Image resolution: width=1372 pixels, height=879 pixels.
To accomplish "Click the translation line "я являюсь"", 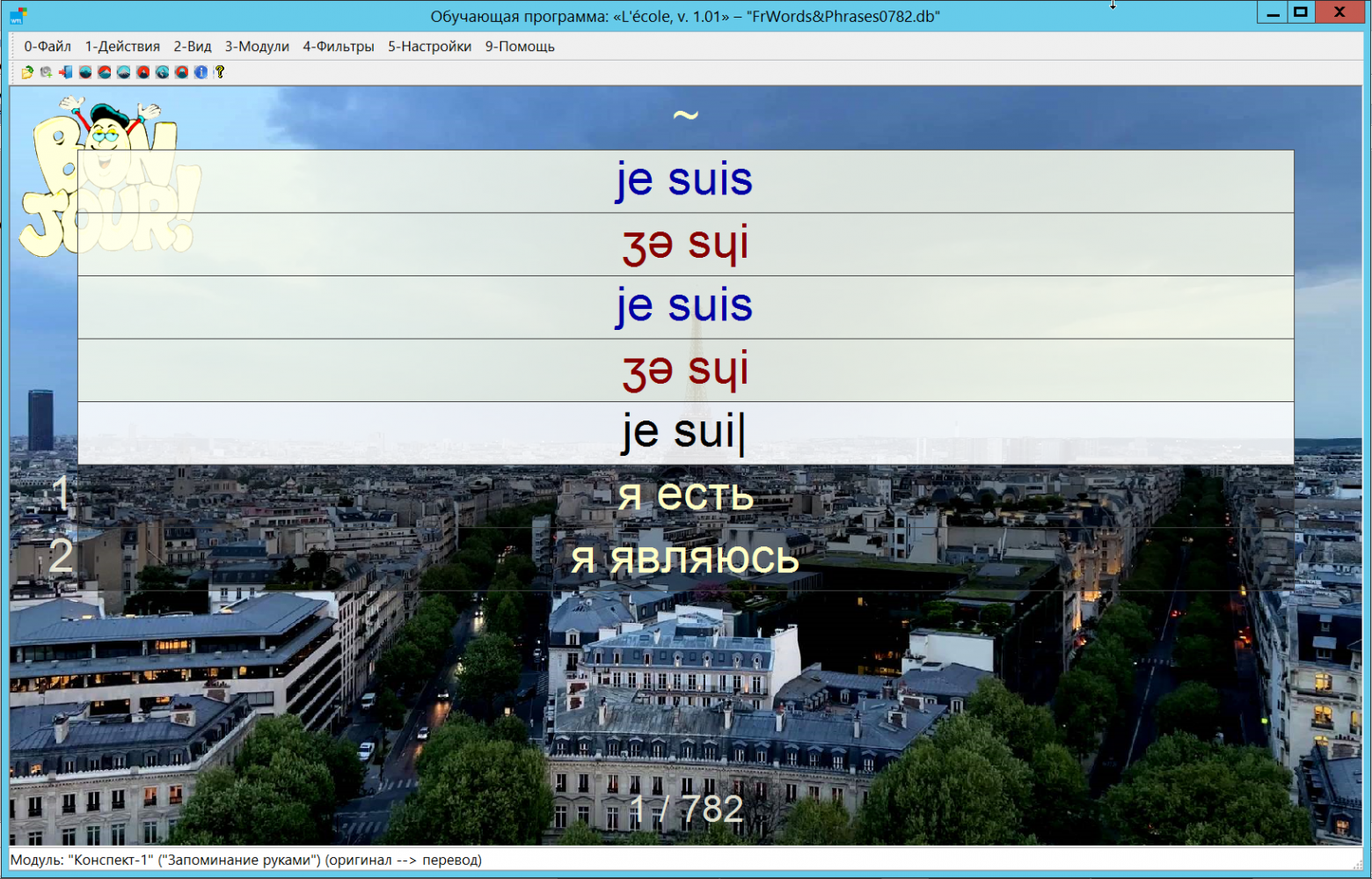I will pyautogui.click(x=685, y=560).
